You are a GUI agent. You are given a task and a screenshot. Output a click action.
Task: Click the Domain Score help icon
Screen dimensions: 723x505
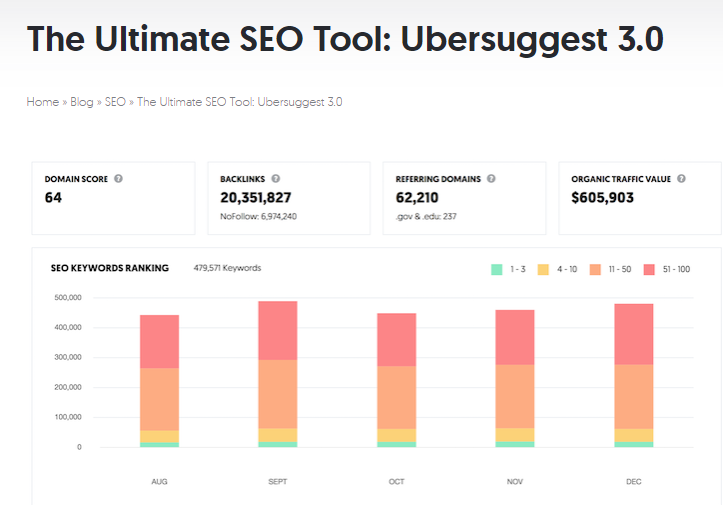(118, 179)
